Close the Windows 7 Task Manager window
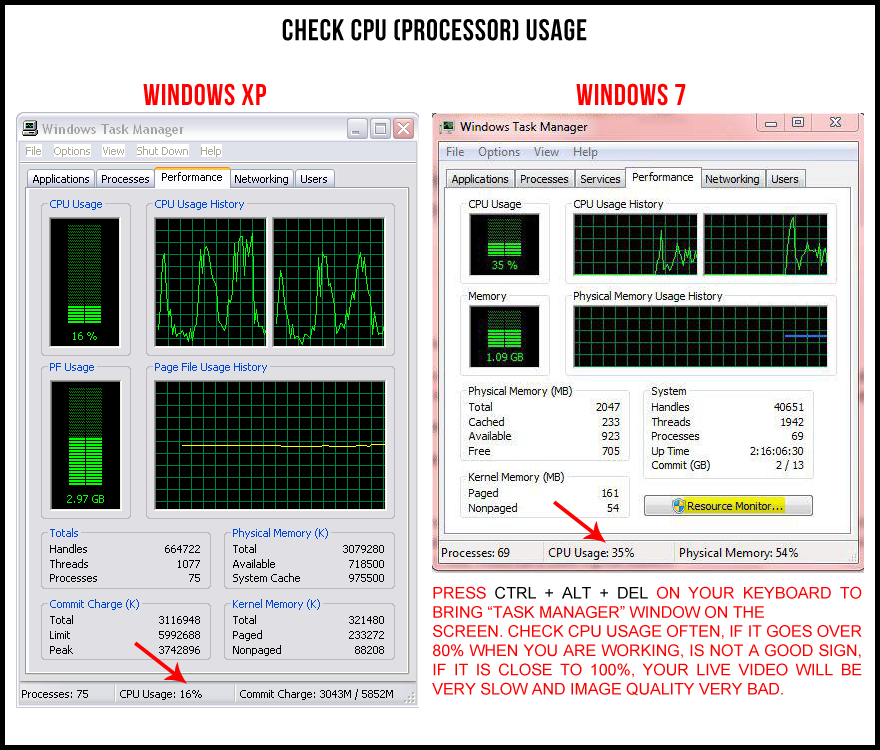This screenshot has width=880, height=750. tap(836, 122)
